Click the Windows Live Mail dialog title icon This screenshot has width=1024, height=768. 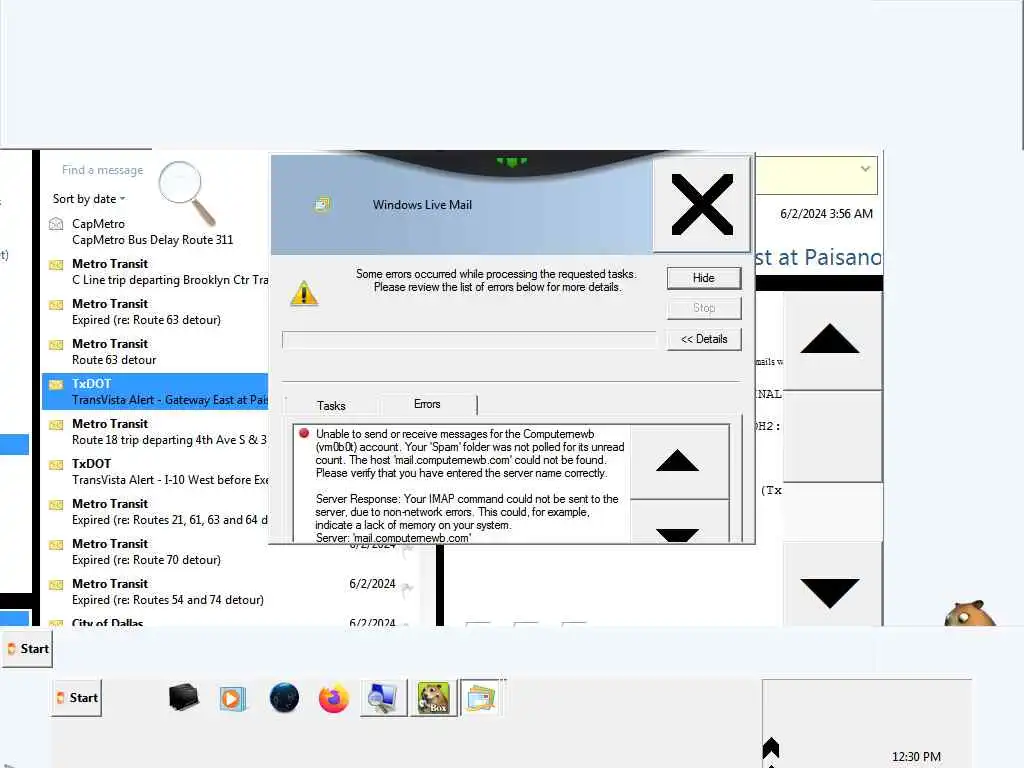(323, 205)
